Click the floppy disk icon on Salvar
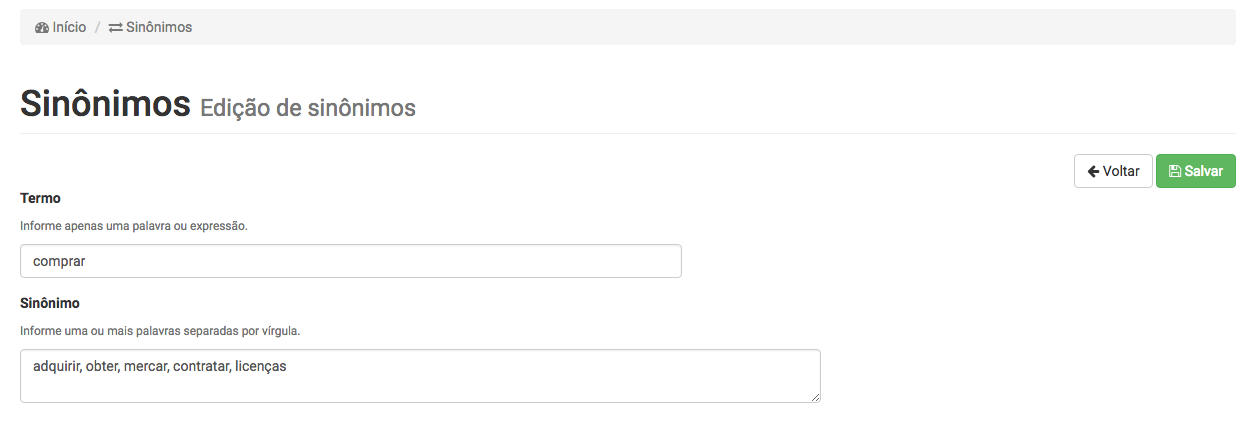The image size is (1255, 448). tap(1175, 172)
